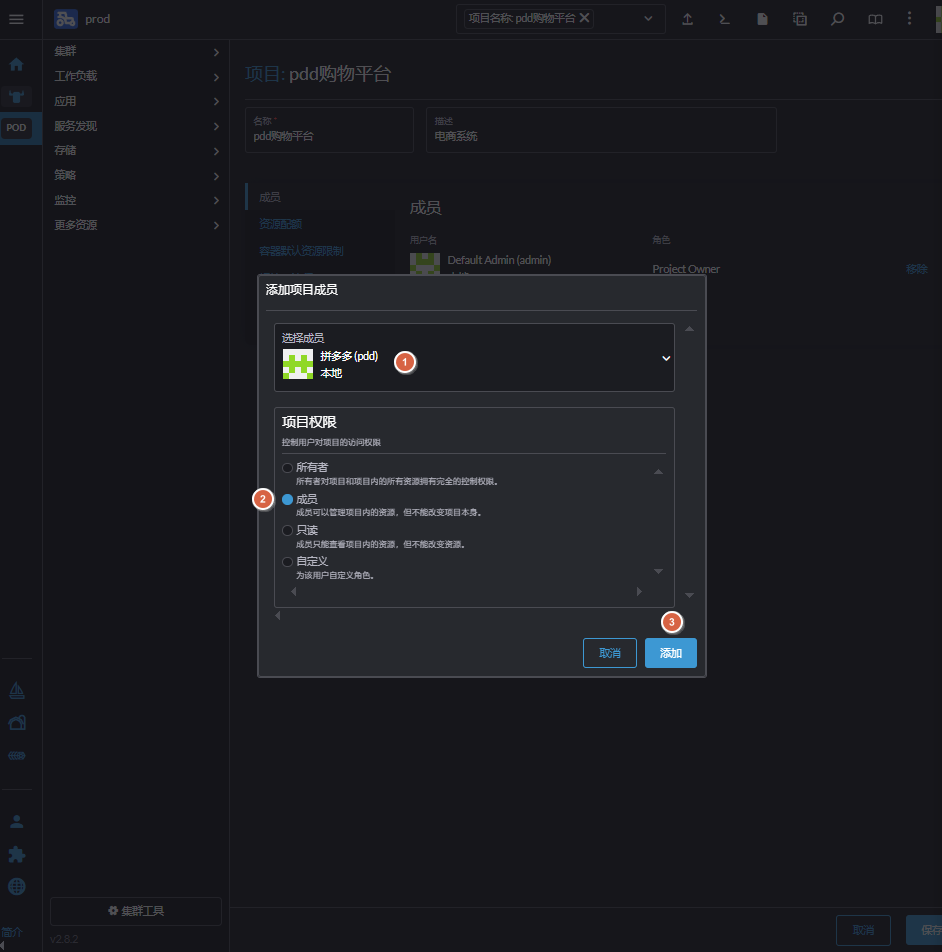This screenshot has height=952, width=942.
Task: Open the kubectl shell icon
Action: tap(725, 19)
